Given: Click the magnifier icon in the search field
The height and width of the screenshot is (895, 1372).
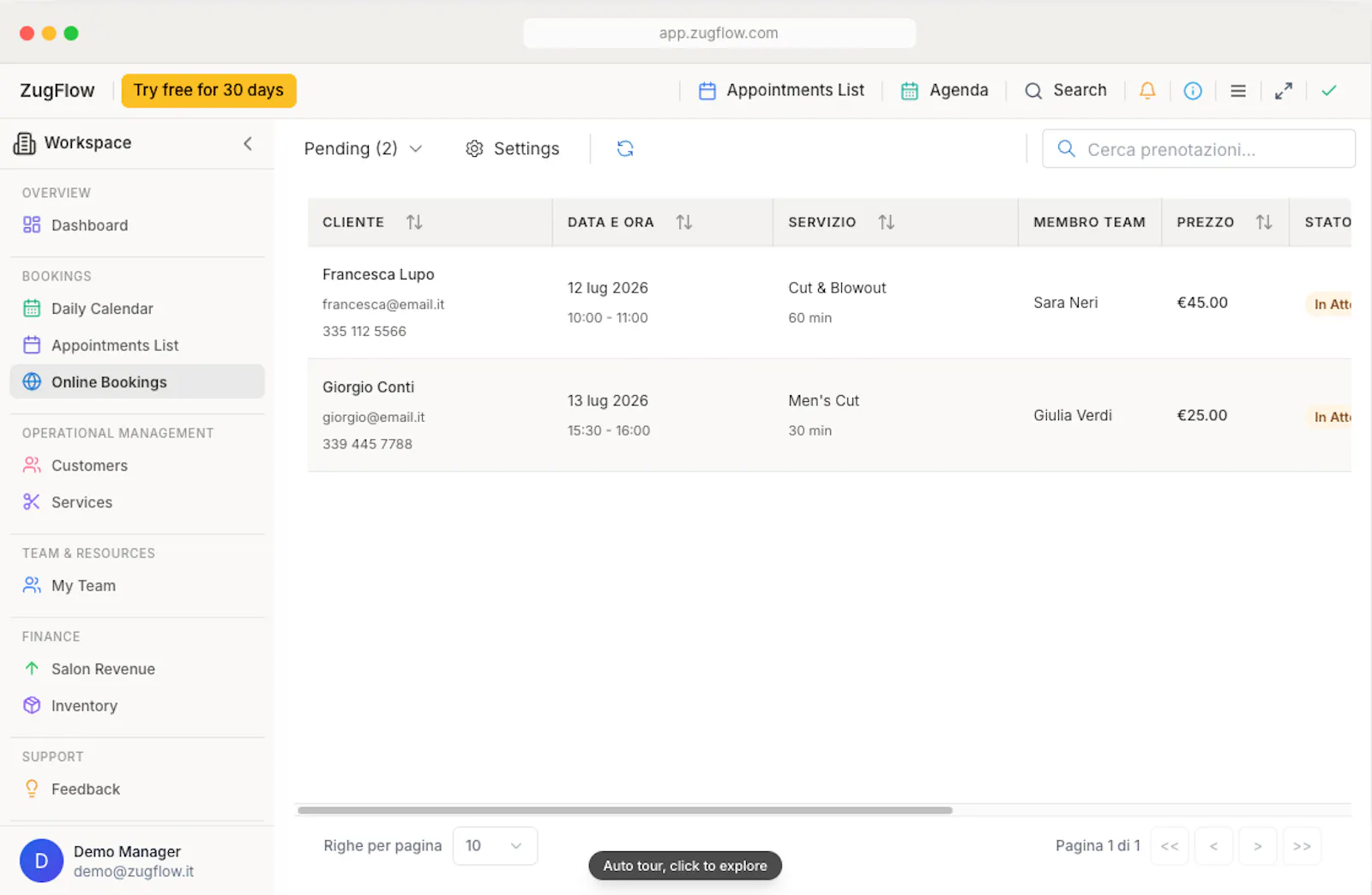Looking at the screenshot, I should pos(1066,149).
